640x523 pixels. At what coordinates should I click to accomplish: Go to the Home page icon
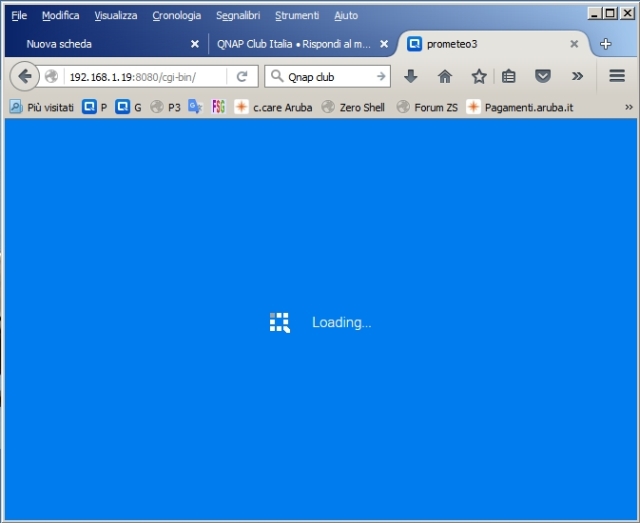click(445, 76)
